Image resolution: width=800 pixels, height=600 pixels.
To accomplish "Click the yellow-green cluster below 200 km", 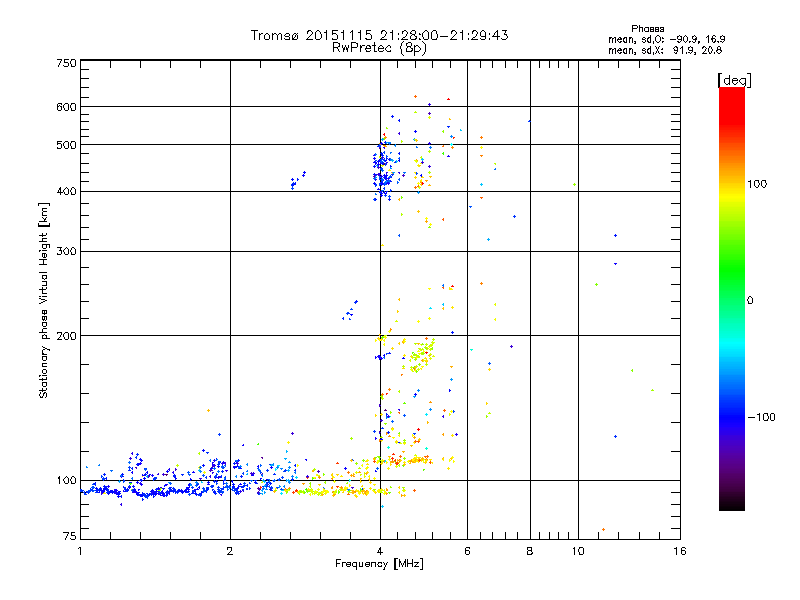I will [422, 355].
